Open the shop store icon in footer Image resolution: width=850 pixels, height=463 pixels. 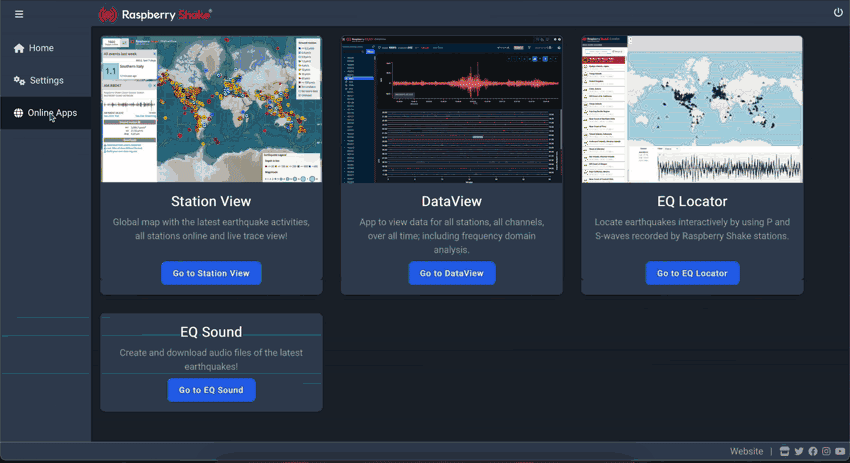point(785,452)
